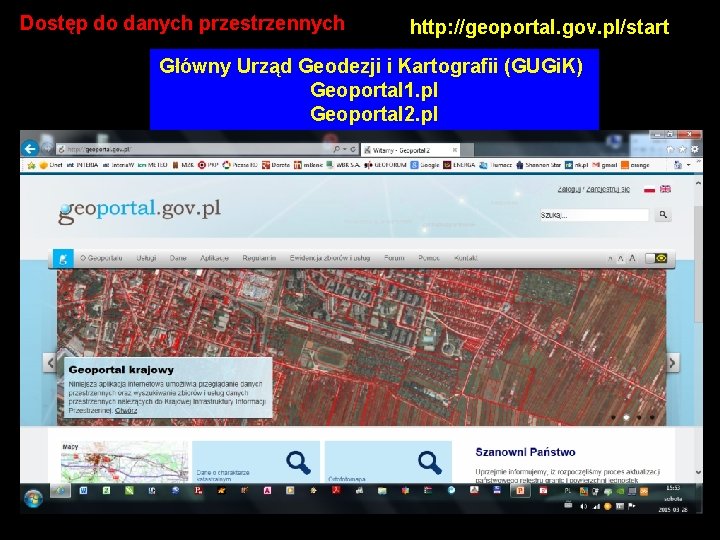Click the Zaloguj login link
Screen dimensions: 720x540
(569, 189)
